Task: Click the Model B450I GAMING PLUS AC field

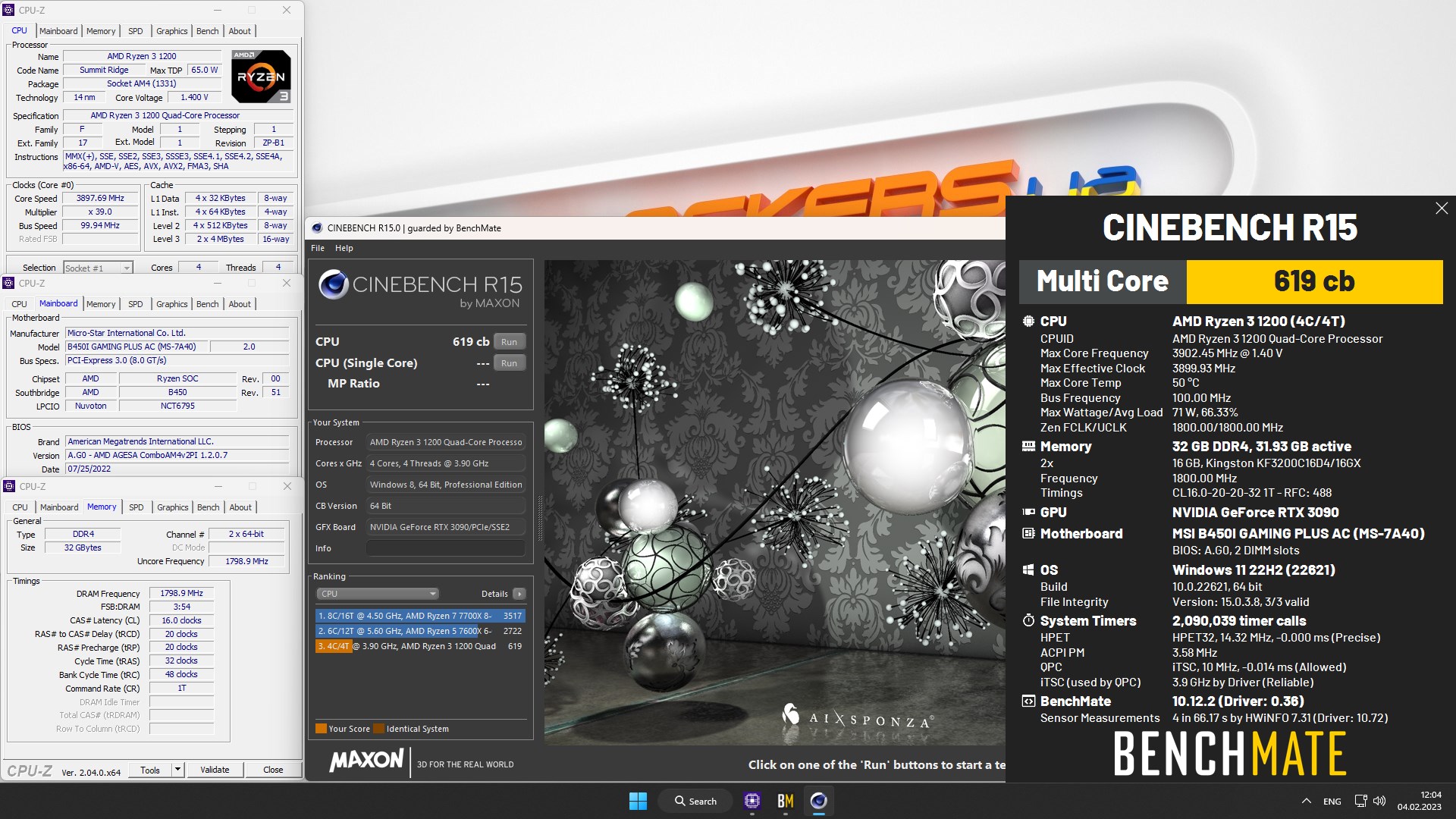Action: pyautogui.click(x=136, y=347)
